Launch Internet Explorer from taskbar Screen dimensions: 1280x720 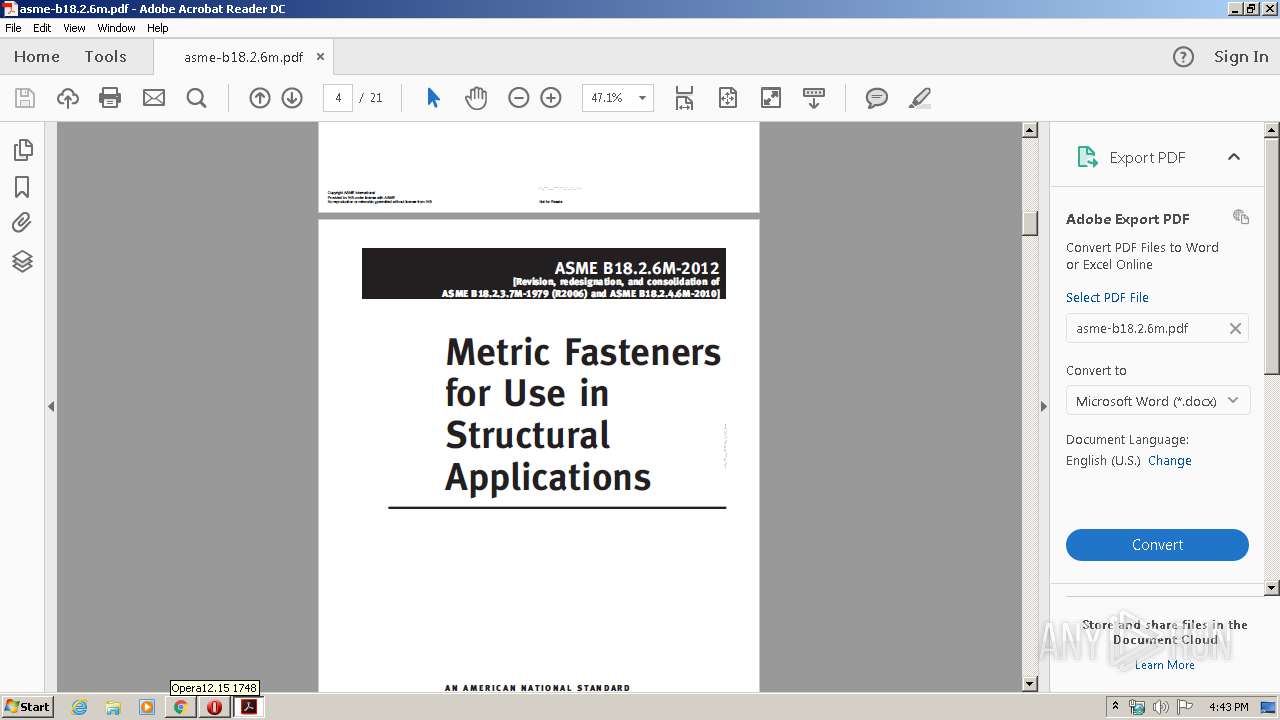pos(79,707)
